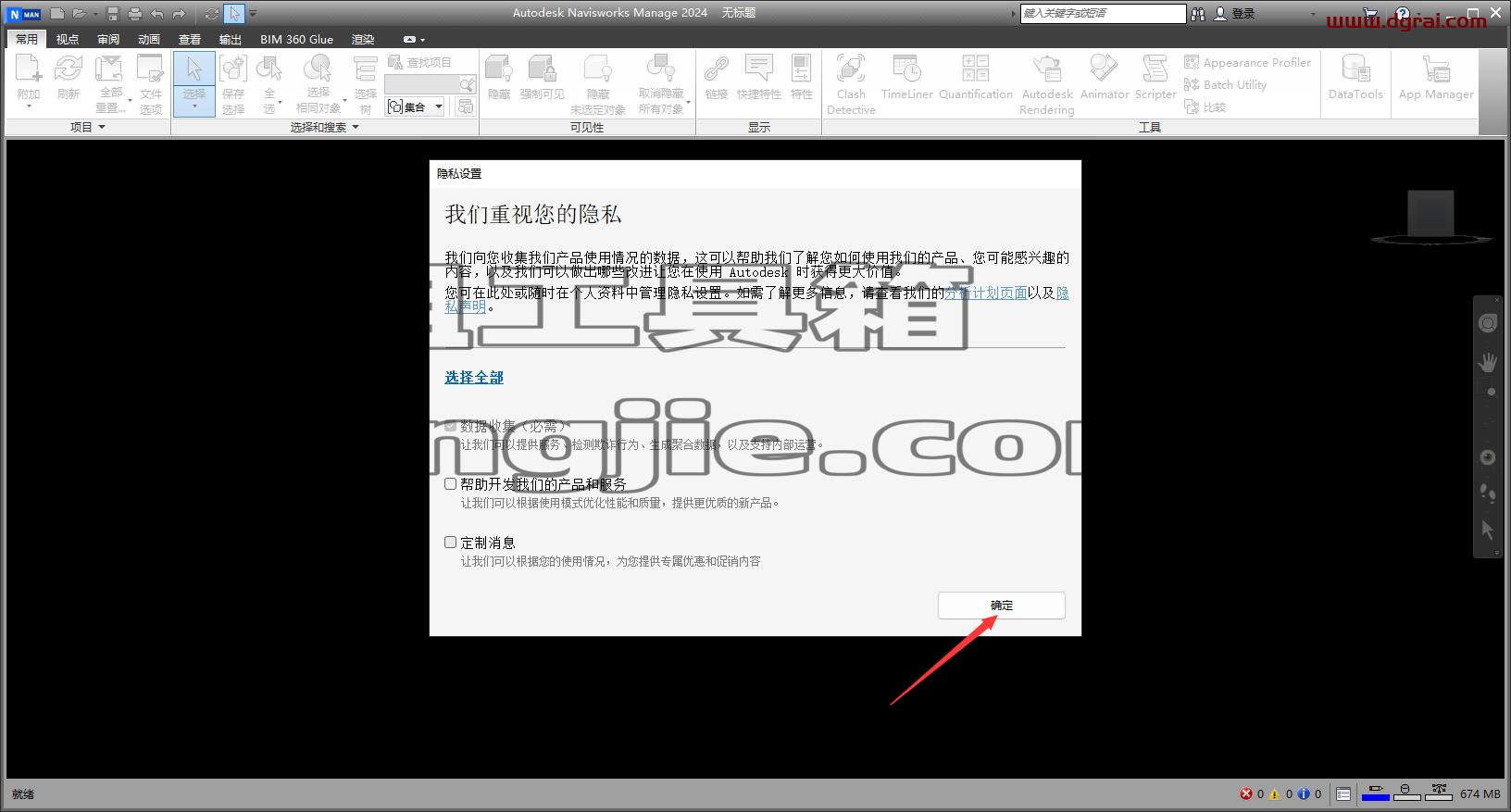The image size is (1511, 812).
Task: Select the pan hand navigation tool
Action: [x=1488, y=362]
